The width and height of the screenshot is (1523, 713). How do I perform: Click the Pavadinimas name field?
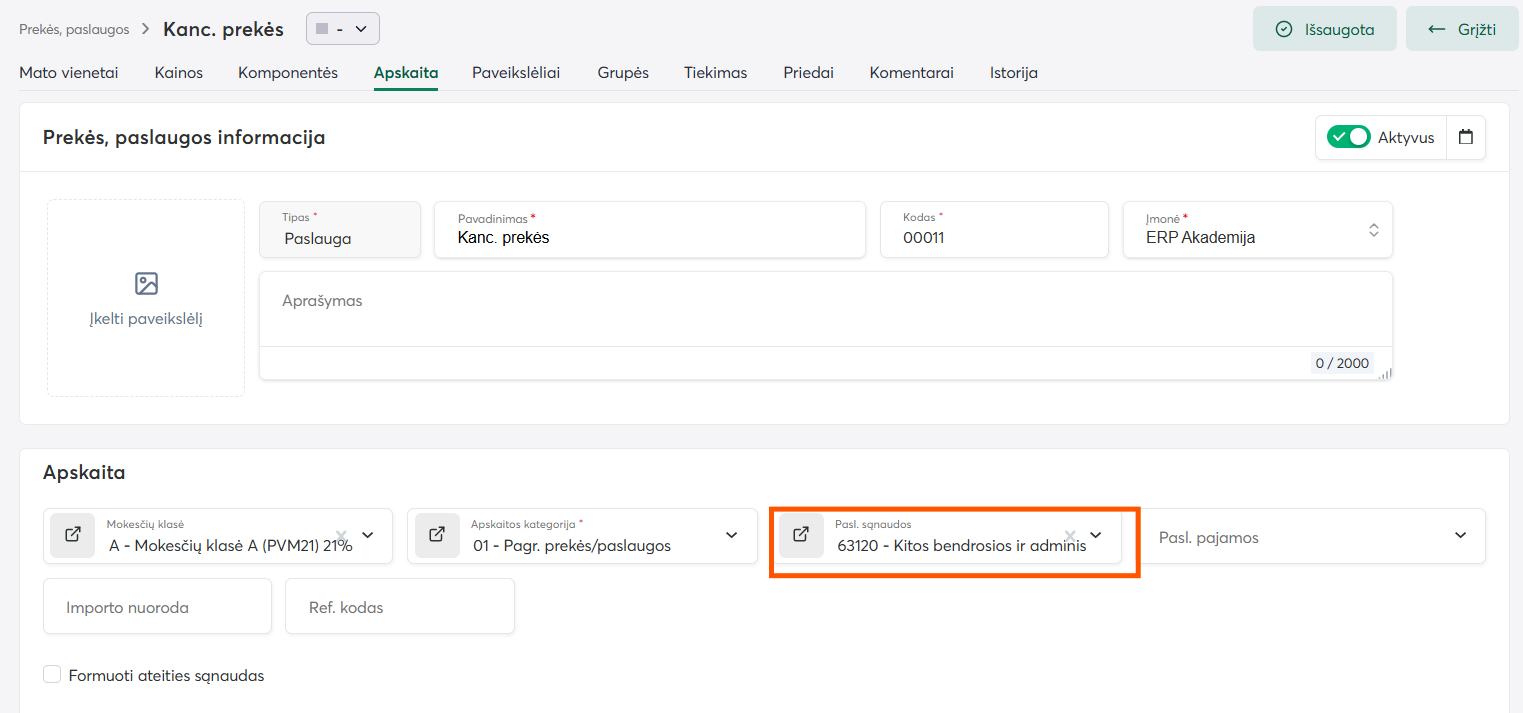650,229
